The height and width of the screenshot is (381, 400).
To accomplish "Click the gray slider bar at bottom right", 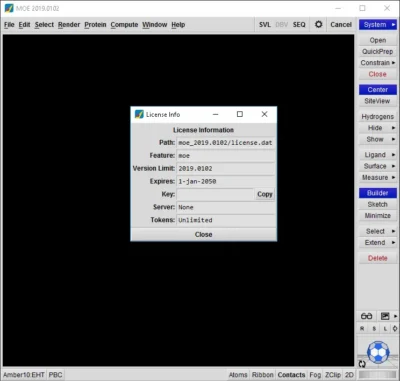I will [x=378, y=375].
